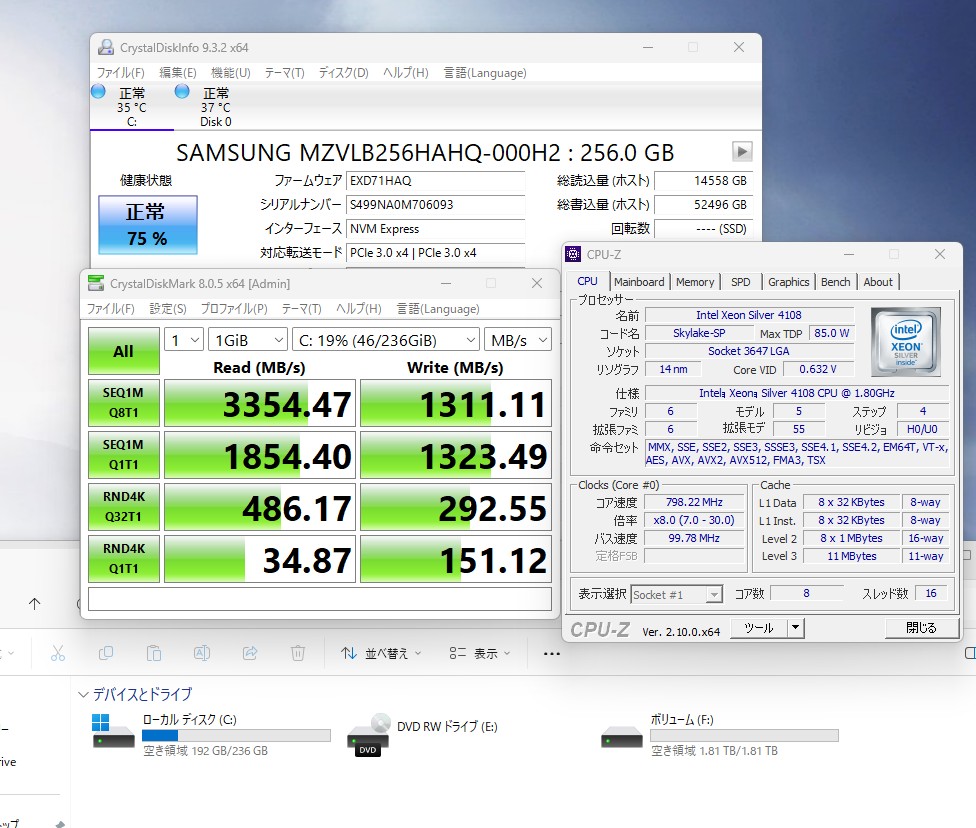This screenshot has width=976, height=828.
Task: Click the Paste icon in Explorer toolbar
Action: (x=154, y=653)
